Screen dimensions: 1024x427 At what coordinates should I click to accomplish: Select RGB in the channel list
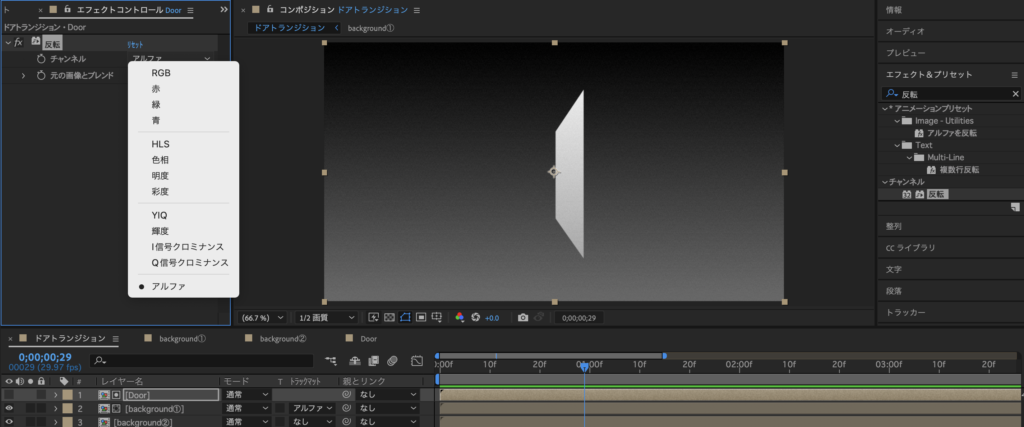(x=160, y=73)
